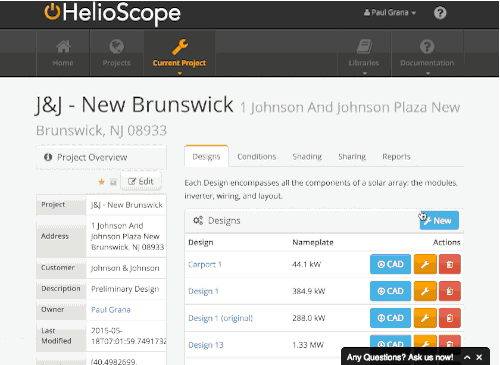This screenshot has width=500, height=365.
Task: Click the 1.33 MW nameplate value
Action: click(x=308, y=345)
